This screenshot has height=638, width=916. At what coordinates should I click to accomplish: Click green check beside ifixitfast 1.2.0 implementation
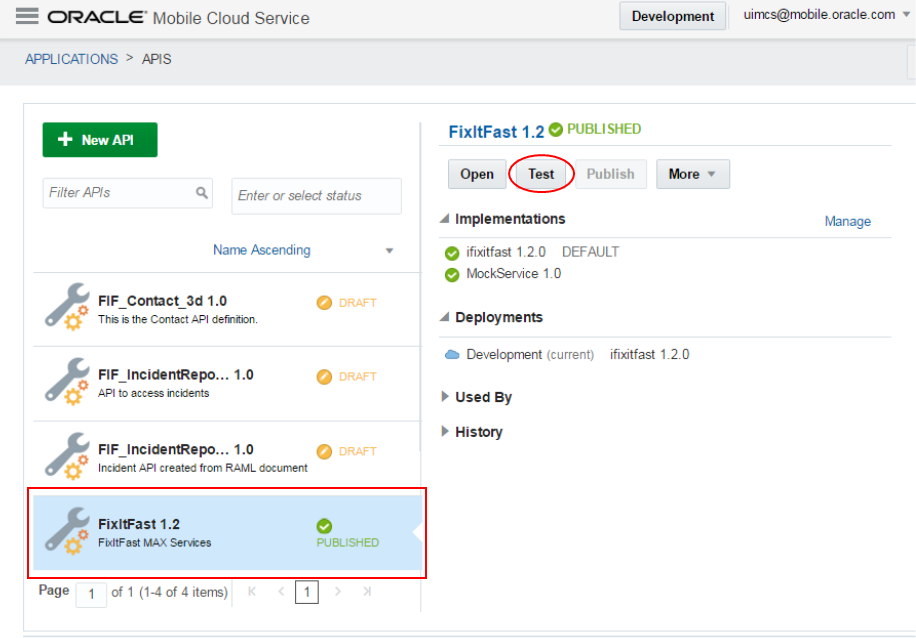(452, 253)
